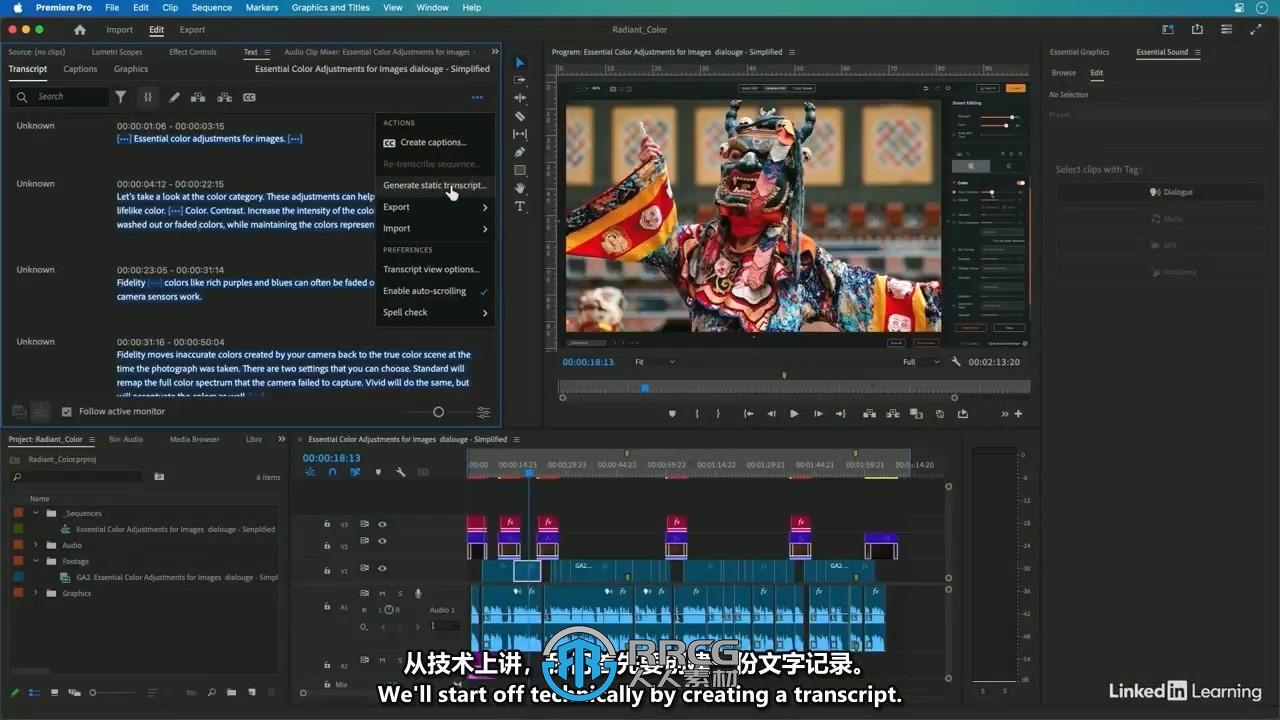The width and height of the screenshot is (1280, 720).
Task: Click the timeline wrench settings icon
Action: [x=400, y=472]
